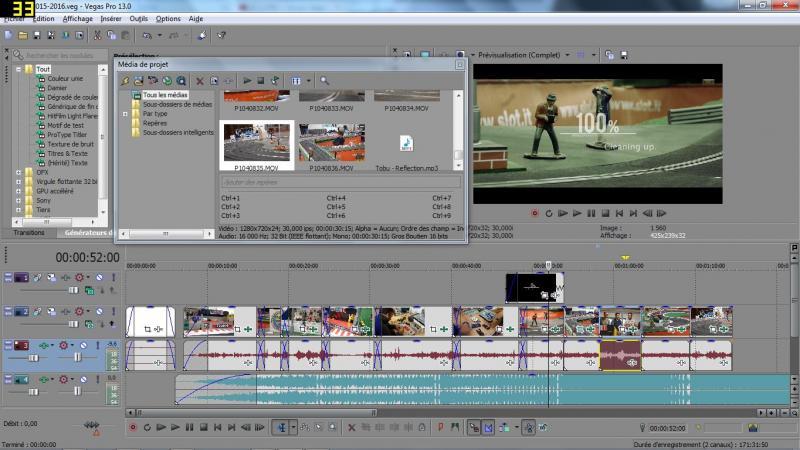800x450 pixels.
Task: Open the Prévisualisation quality dropdown
Action: click(x=566, y=55)
